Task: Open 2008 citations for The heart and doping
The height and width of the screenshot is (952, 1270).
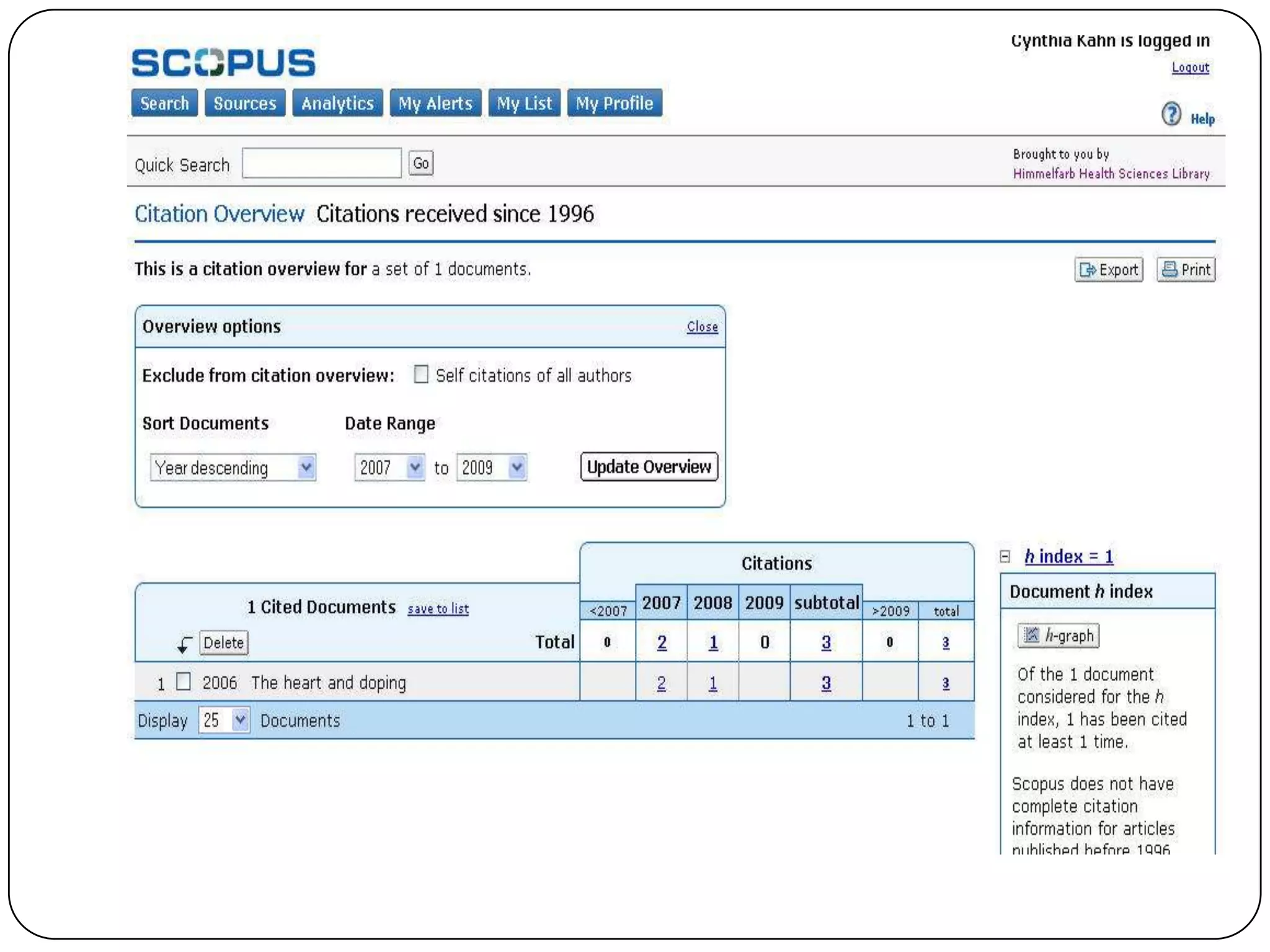Action: coord(713,683)
